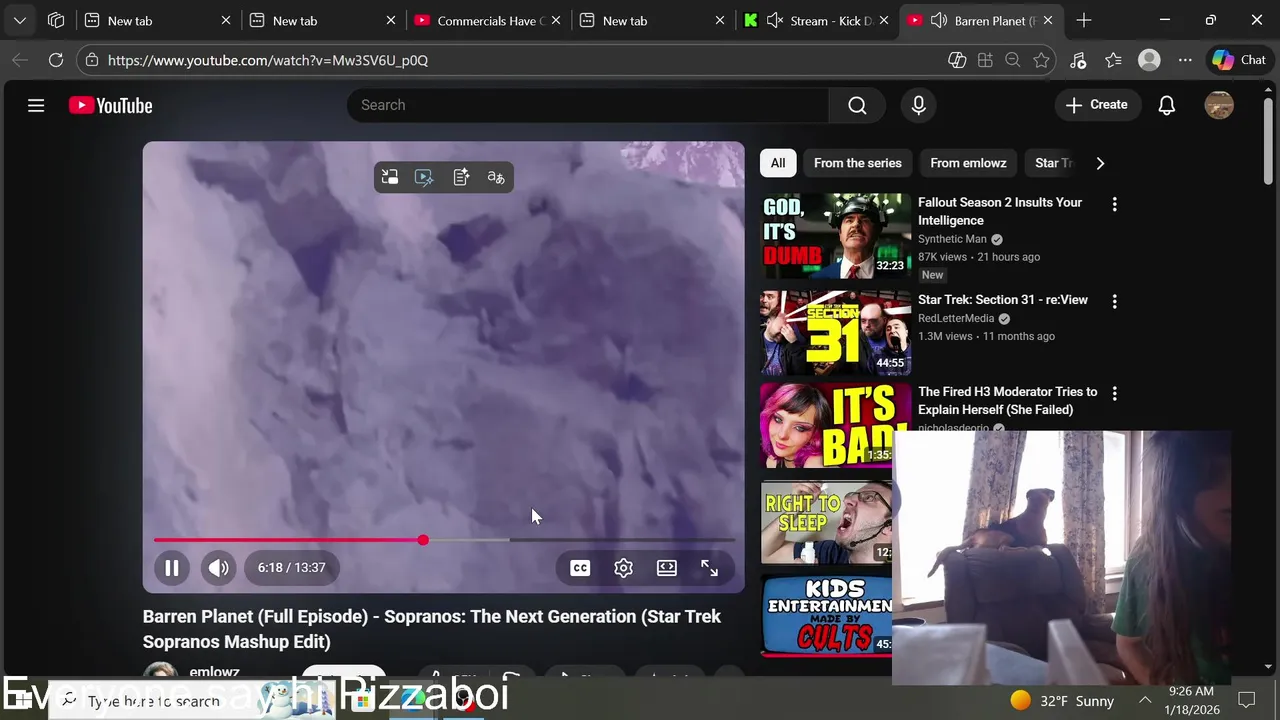Start voice search with the microphone icon
The width and height of the screenshot is (1280, 720).
(918, 105)
